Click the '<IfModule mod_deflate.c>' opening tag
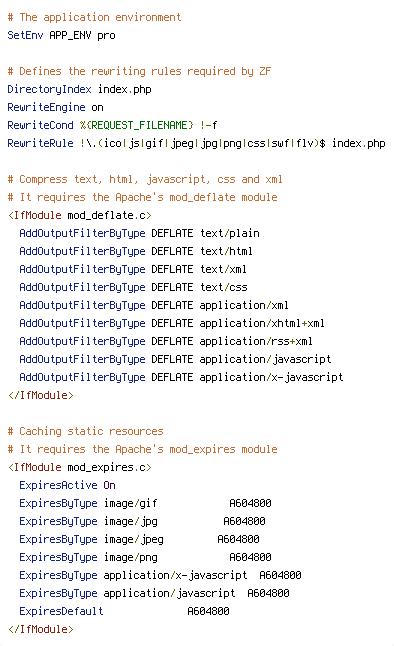This screenshot has width=394, height=646. [x=80, y=215]
